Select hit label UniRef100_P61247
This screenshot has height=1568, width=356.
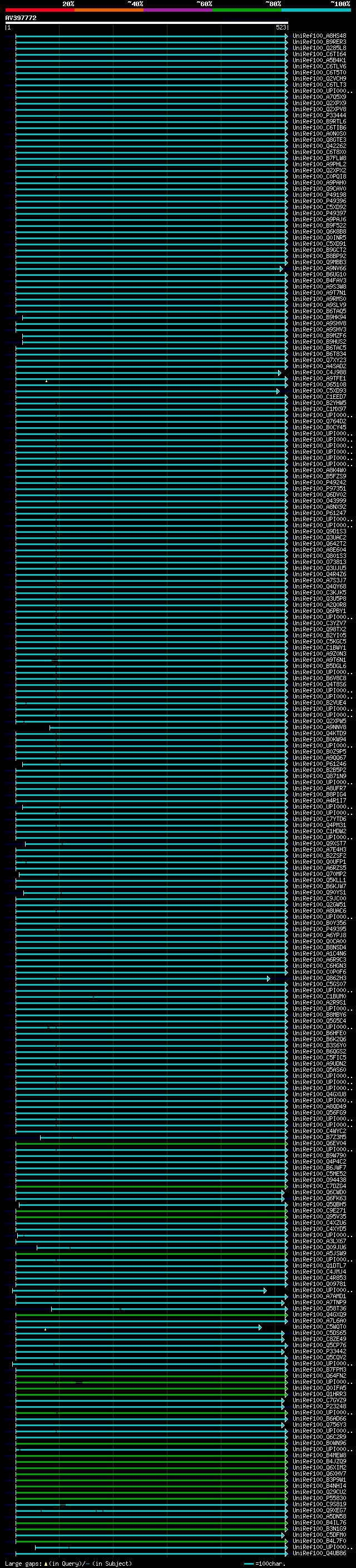coord(319,513)
